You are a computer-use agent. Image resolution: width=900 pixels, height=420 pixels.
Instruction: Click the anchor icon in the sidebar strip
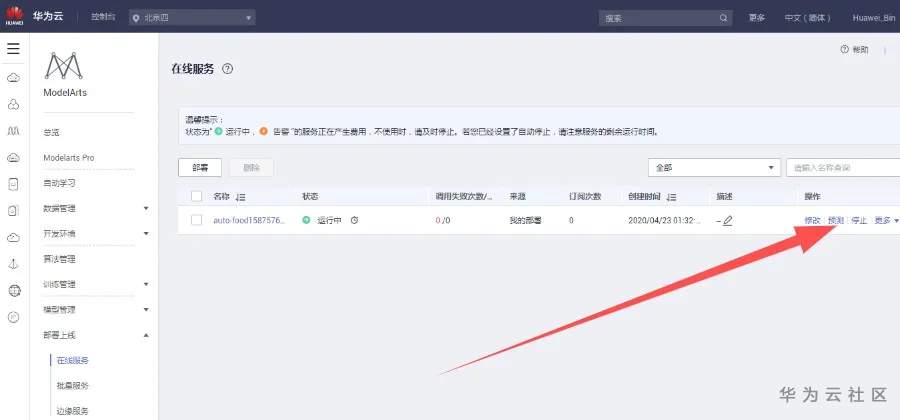(13, 264)
